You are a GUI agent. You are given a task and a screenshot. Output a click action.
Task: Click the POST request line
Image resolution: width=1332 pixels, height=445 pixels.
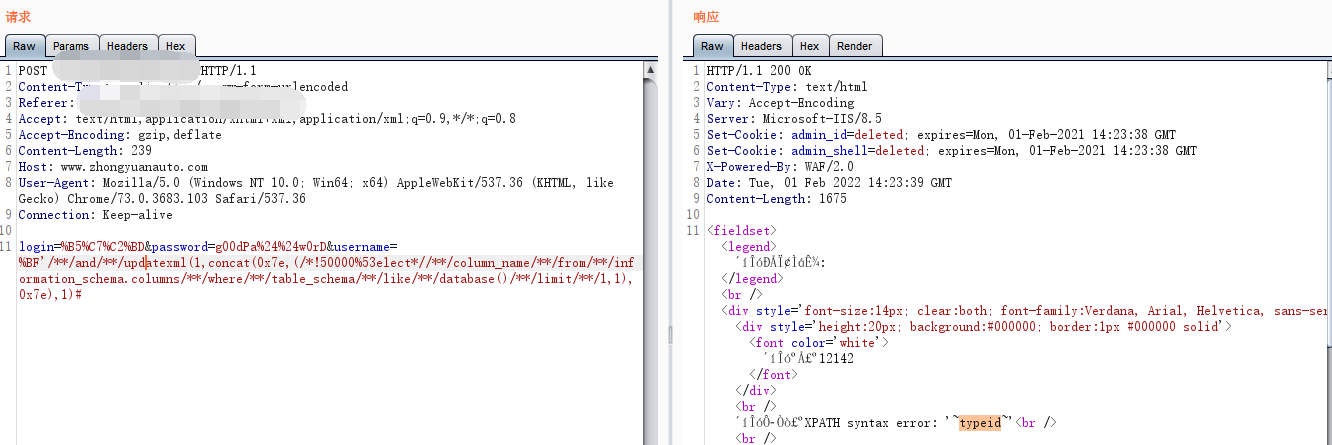point(138,71)
